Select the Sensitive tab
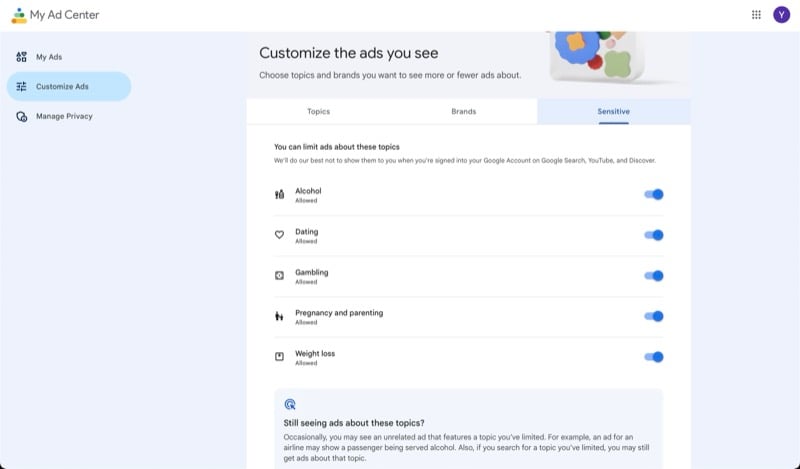 click(x=613, y=111)
